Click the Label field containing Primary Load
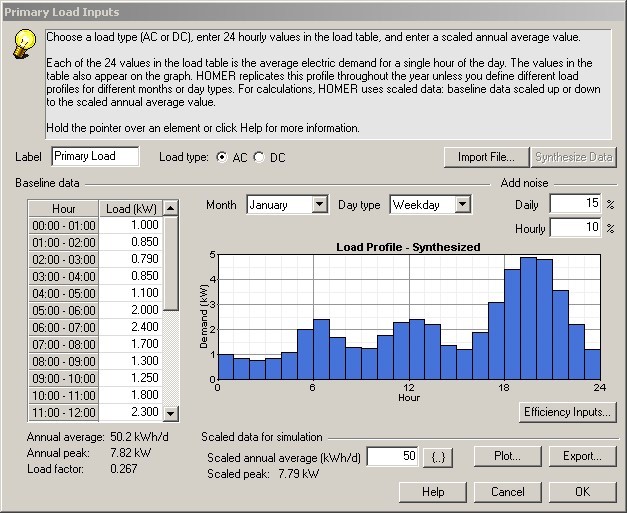Viewport: 627px width, 513px height. click(x=95, y=156)
